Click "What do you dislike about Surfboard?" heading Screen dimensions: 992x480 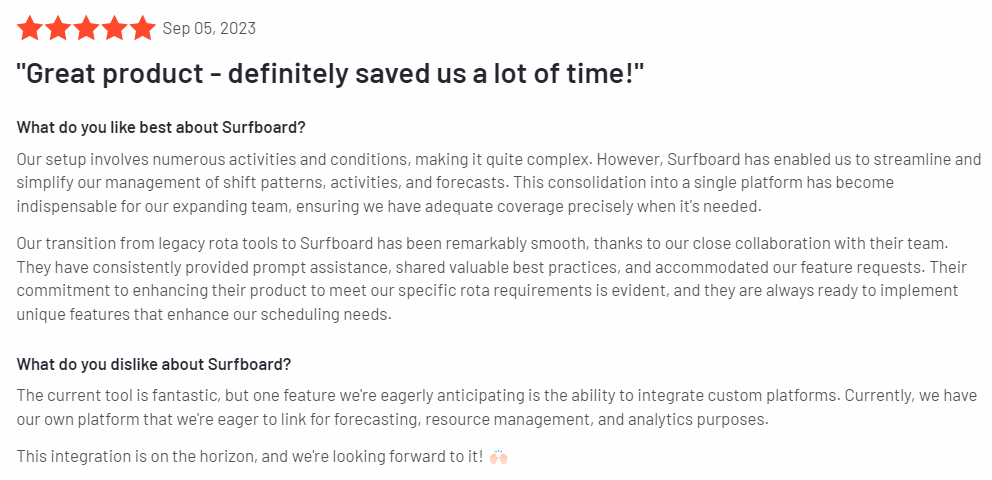pos(154,364)
